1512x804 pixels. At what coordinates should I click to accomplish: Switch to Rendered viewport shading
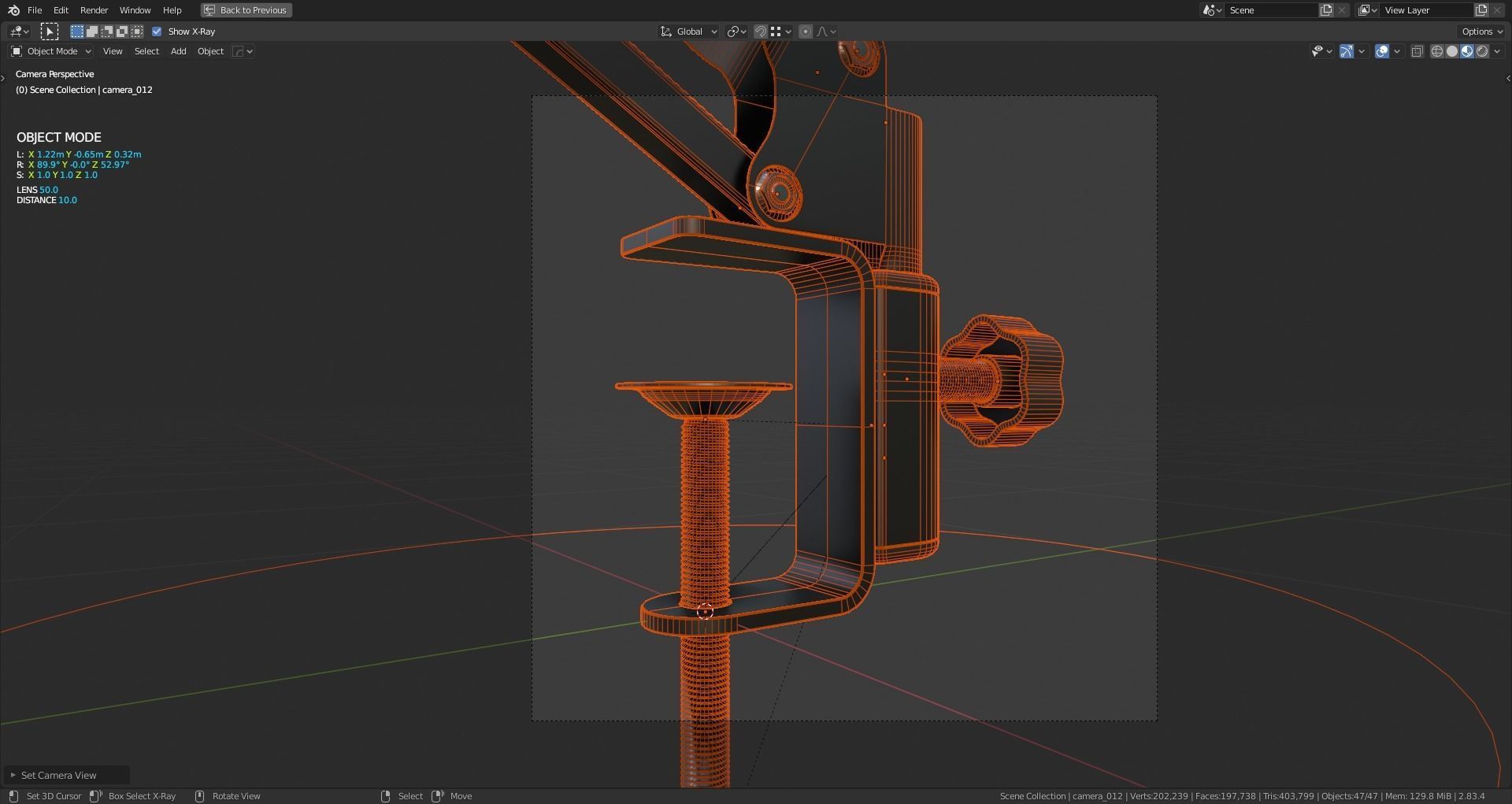click(1482, 51)
